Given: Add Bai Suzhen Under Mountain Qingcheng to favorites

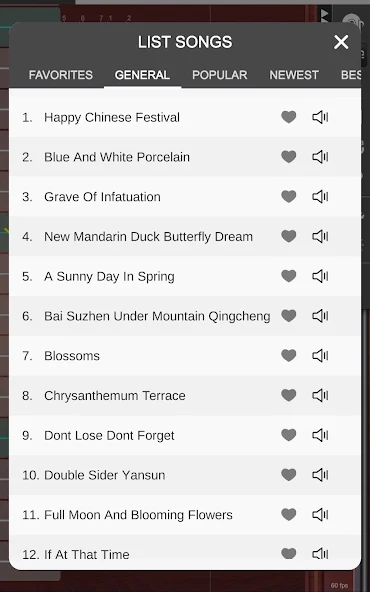Looking at the screenshot, I should 289,316.
